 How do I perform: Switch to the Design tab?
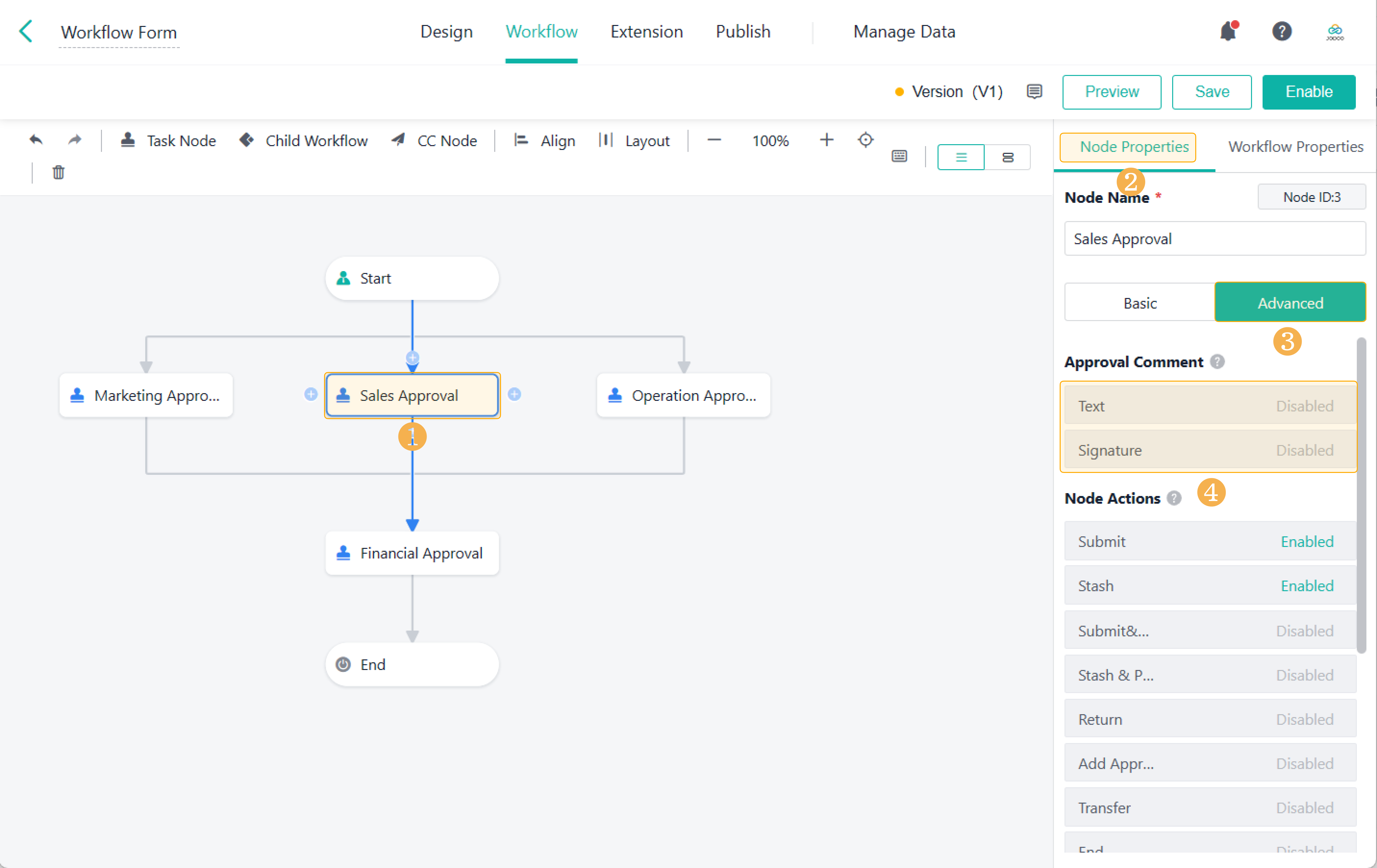click(447, 31)
